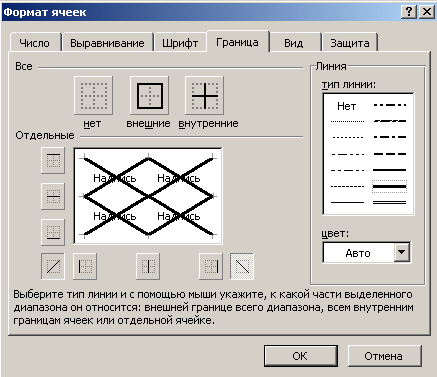Toggle the right border icon

point(211,266)
